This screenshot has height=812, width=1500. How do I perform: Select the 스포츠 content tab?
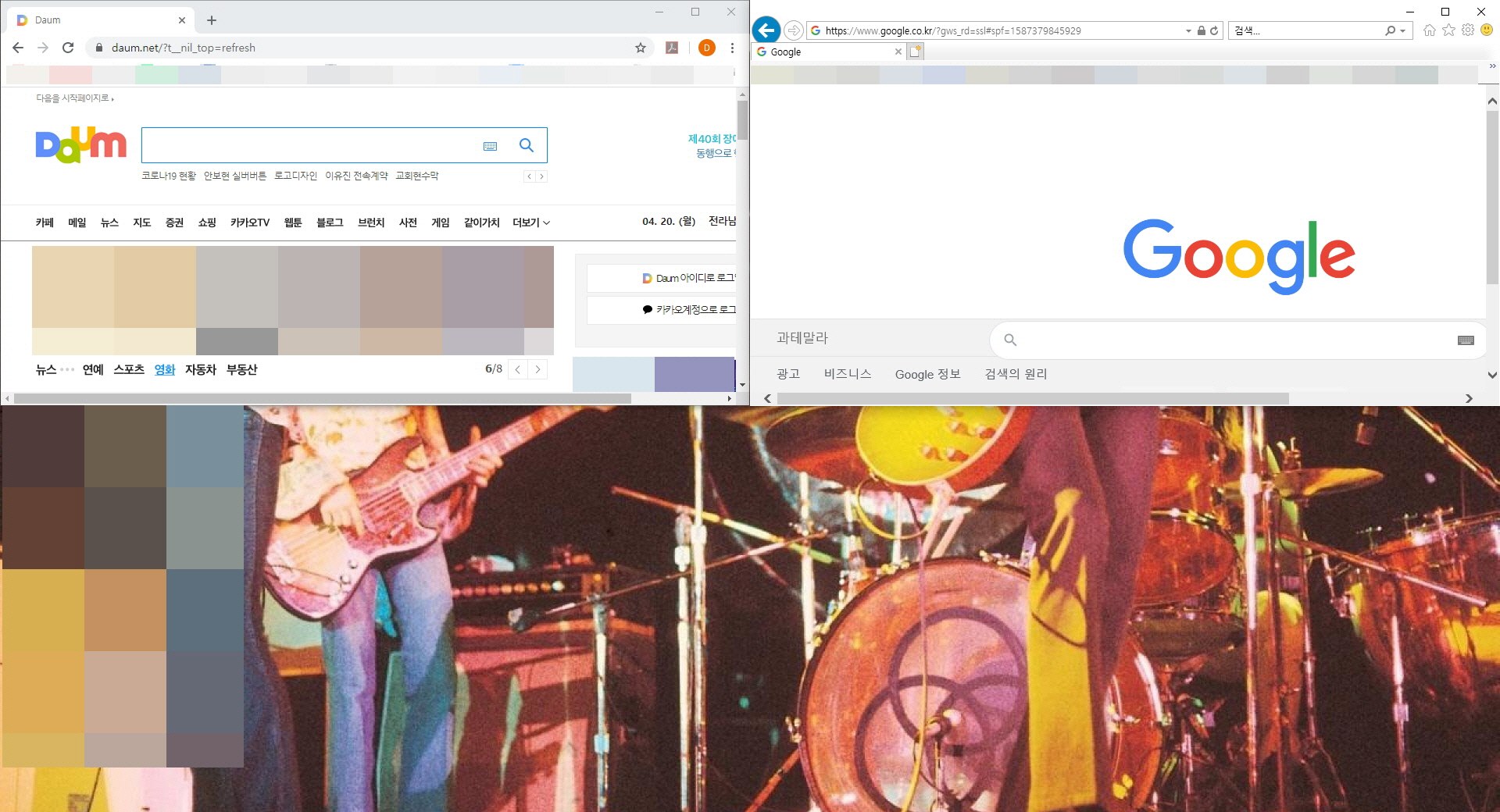click(129, 369)
